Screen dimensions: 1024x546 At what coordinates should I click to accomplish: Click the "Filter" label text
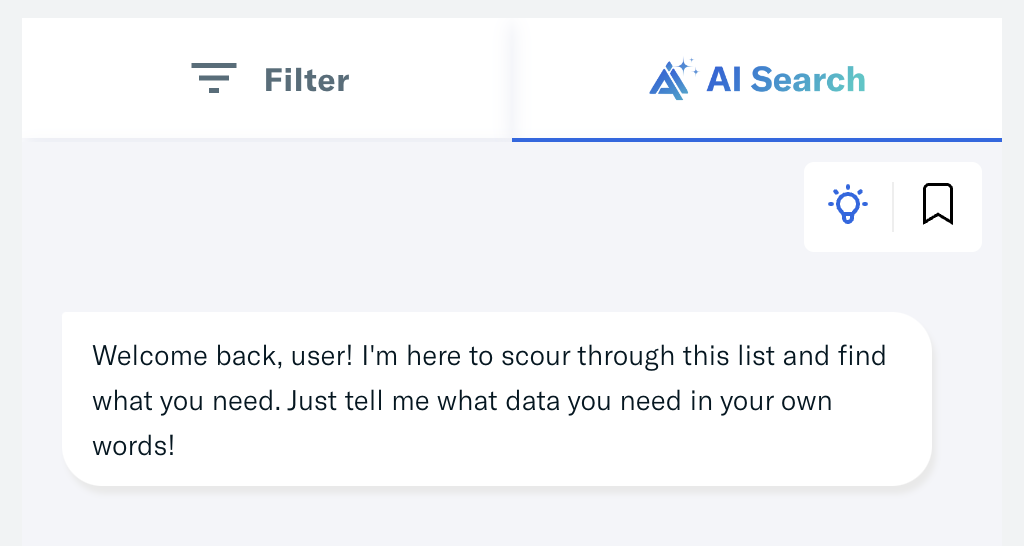click(306, 80)
